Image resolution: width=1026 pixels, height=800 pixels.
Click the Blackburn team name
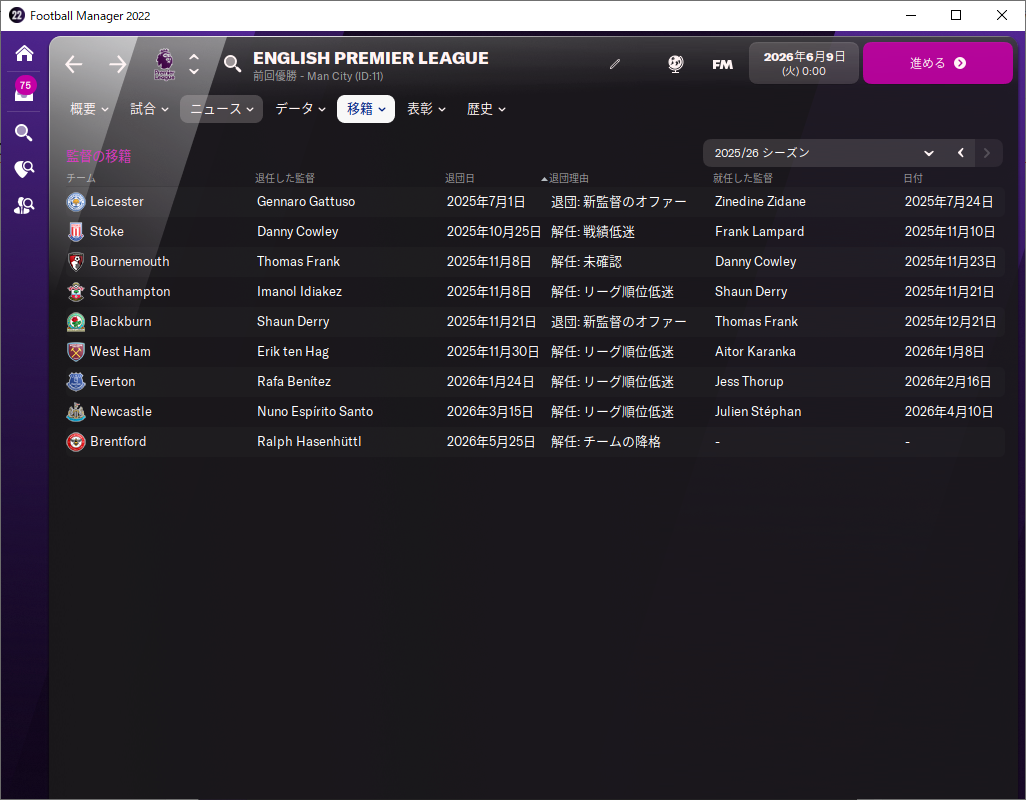[120, 322]
